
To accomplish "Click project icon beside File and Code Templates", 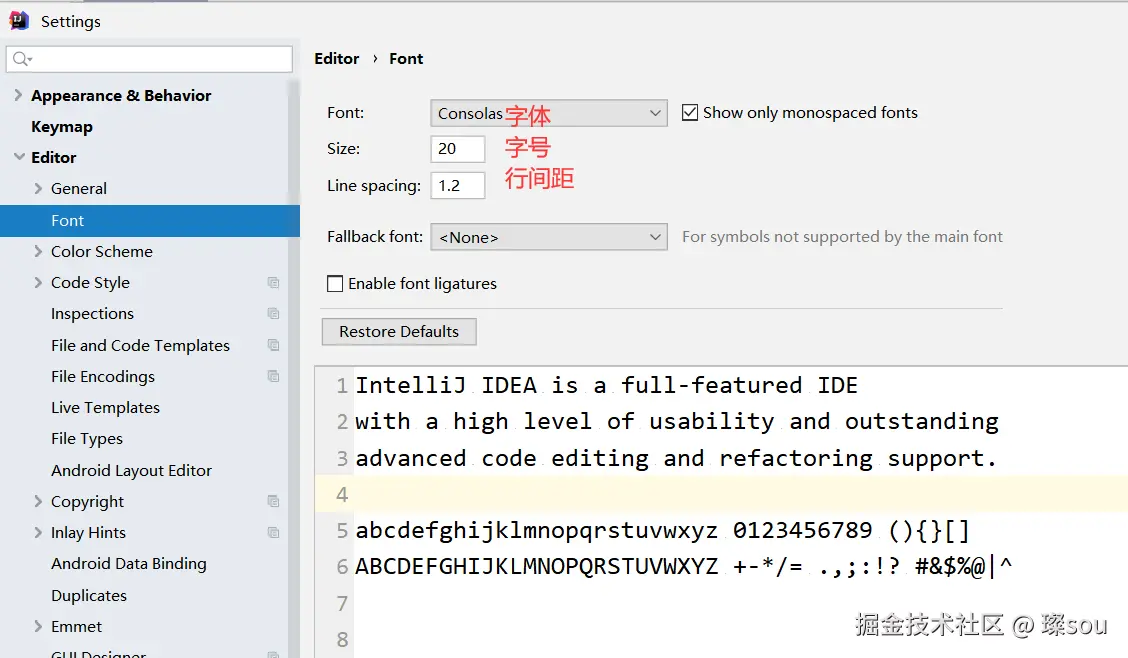I will pos(273,345).
